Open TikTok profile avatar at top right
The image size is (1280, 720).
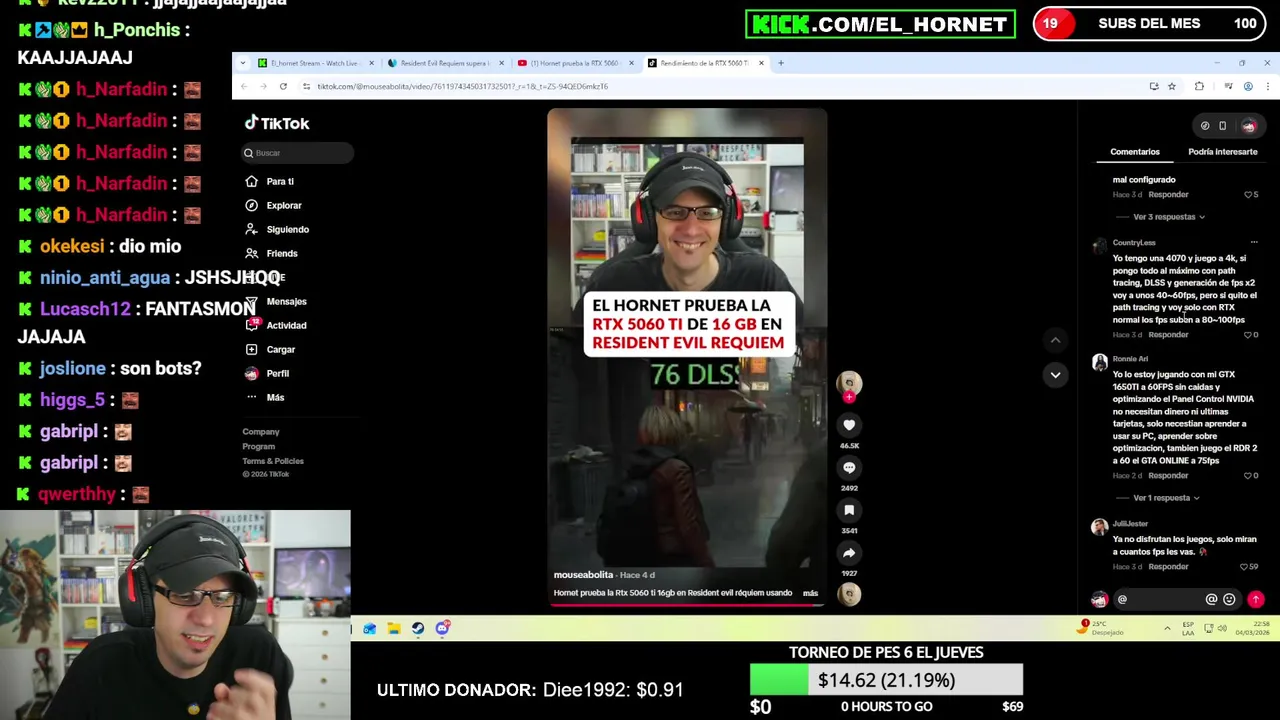(1248, 126)
